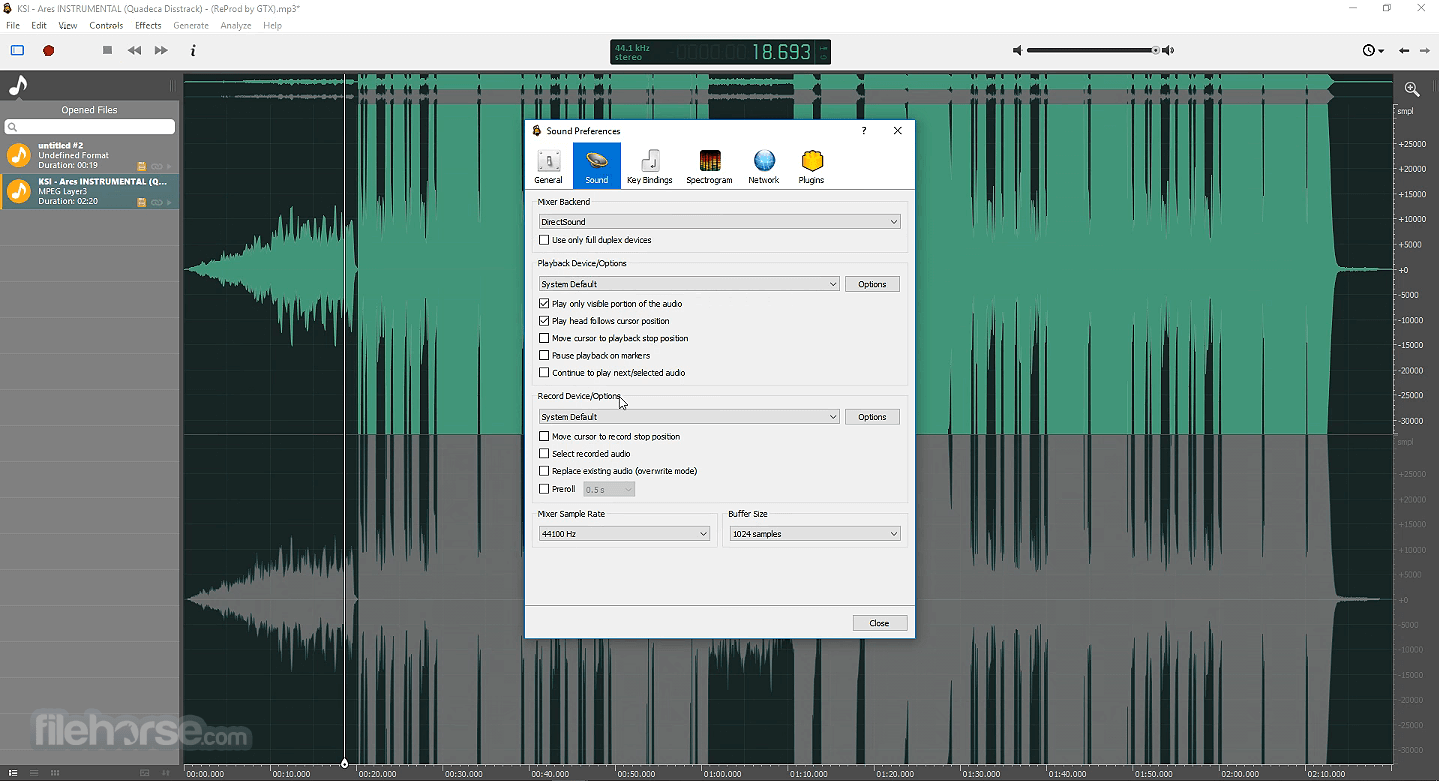Image resolution: width=1439 pixels, height=781 pixels.
Task: Click Options button for Record Device
Action: (x=872, y=417)
